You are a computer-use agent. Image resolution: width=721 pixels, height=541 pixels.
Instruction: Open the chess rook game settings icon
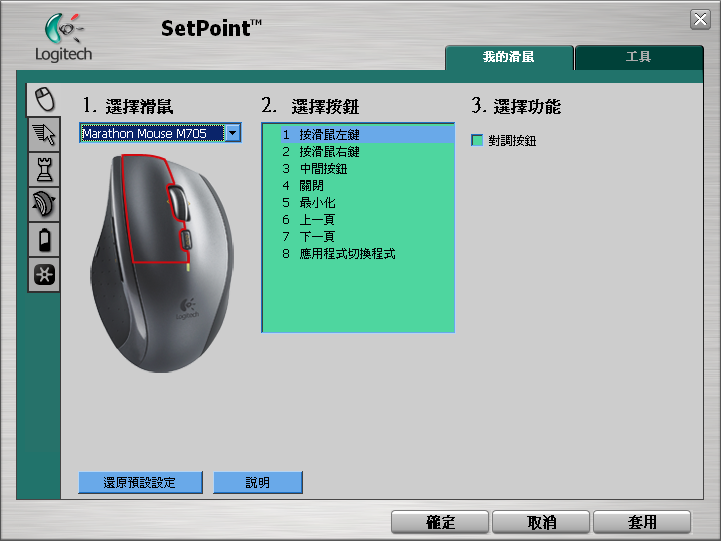coord(44,169)
